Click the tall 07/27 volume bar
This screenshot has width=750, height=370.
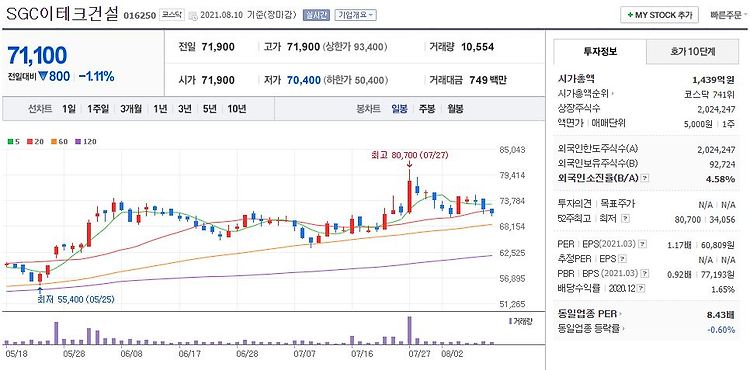click(x=409, y=330)
